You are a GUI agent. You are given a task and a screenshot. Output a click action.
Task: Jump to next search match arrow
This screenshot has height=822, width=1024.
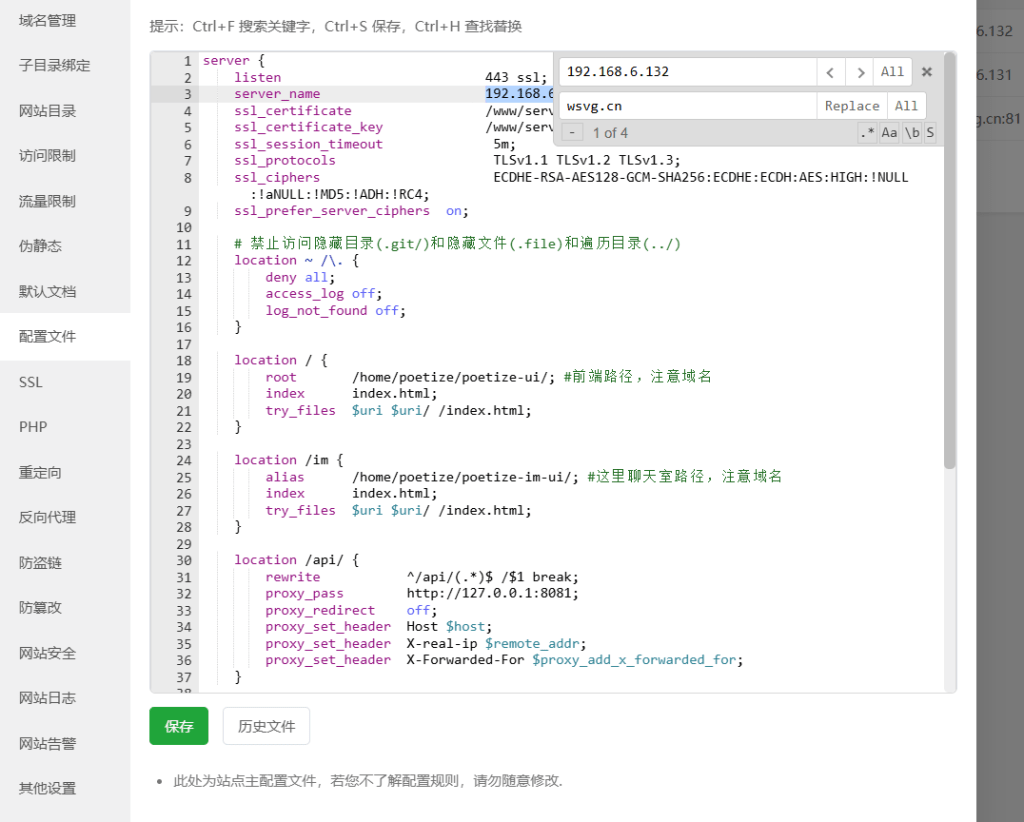(x=859, y=72)
